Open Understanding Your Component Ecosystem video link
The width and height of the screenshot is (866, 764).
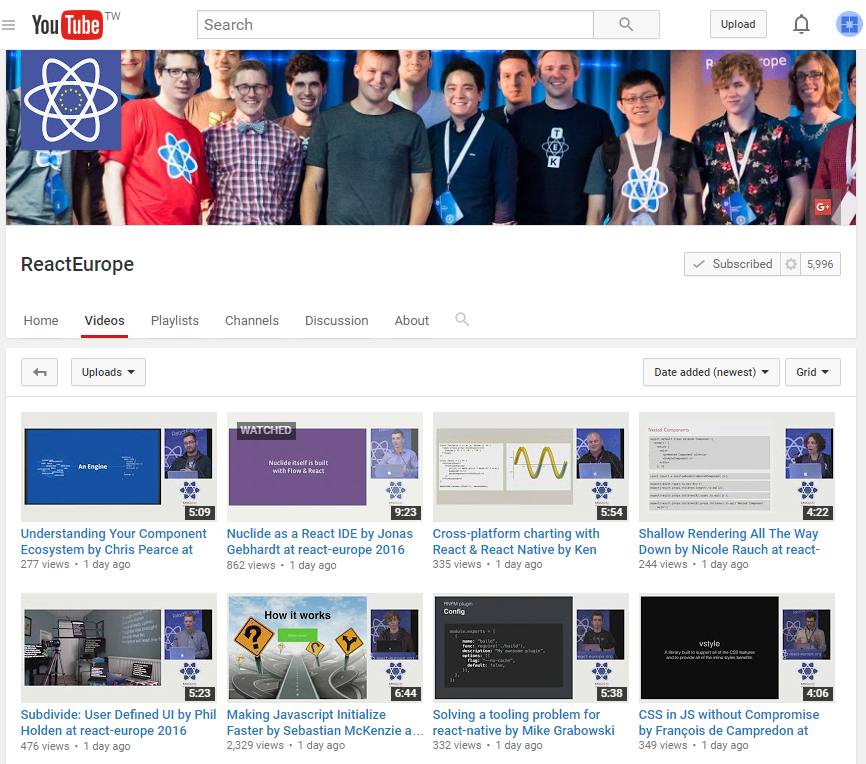[x=113, y=541]
